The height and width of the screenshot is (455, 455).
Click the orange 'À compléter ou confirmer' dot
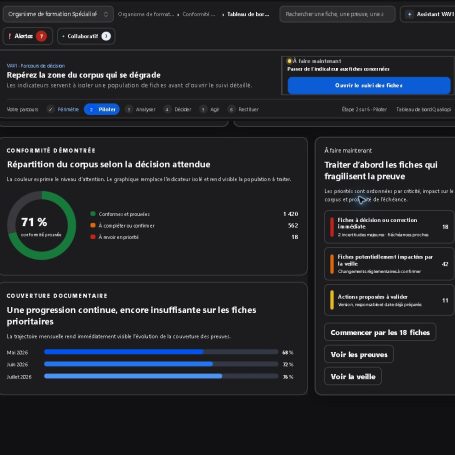[93, 225]
